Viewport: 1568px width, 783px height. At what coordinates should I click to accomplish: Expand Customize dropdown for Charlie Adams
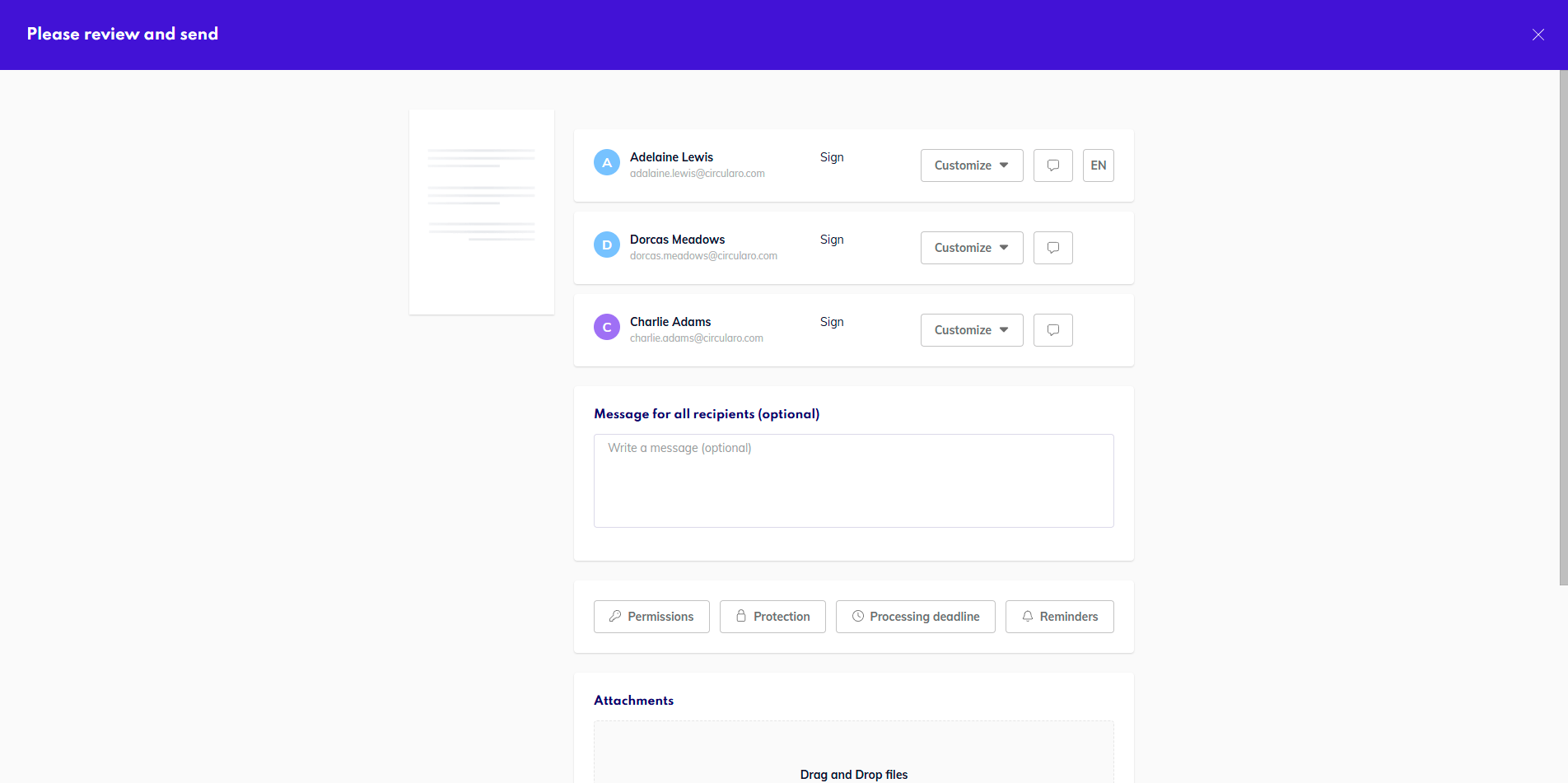point(971,330)
